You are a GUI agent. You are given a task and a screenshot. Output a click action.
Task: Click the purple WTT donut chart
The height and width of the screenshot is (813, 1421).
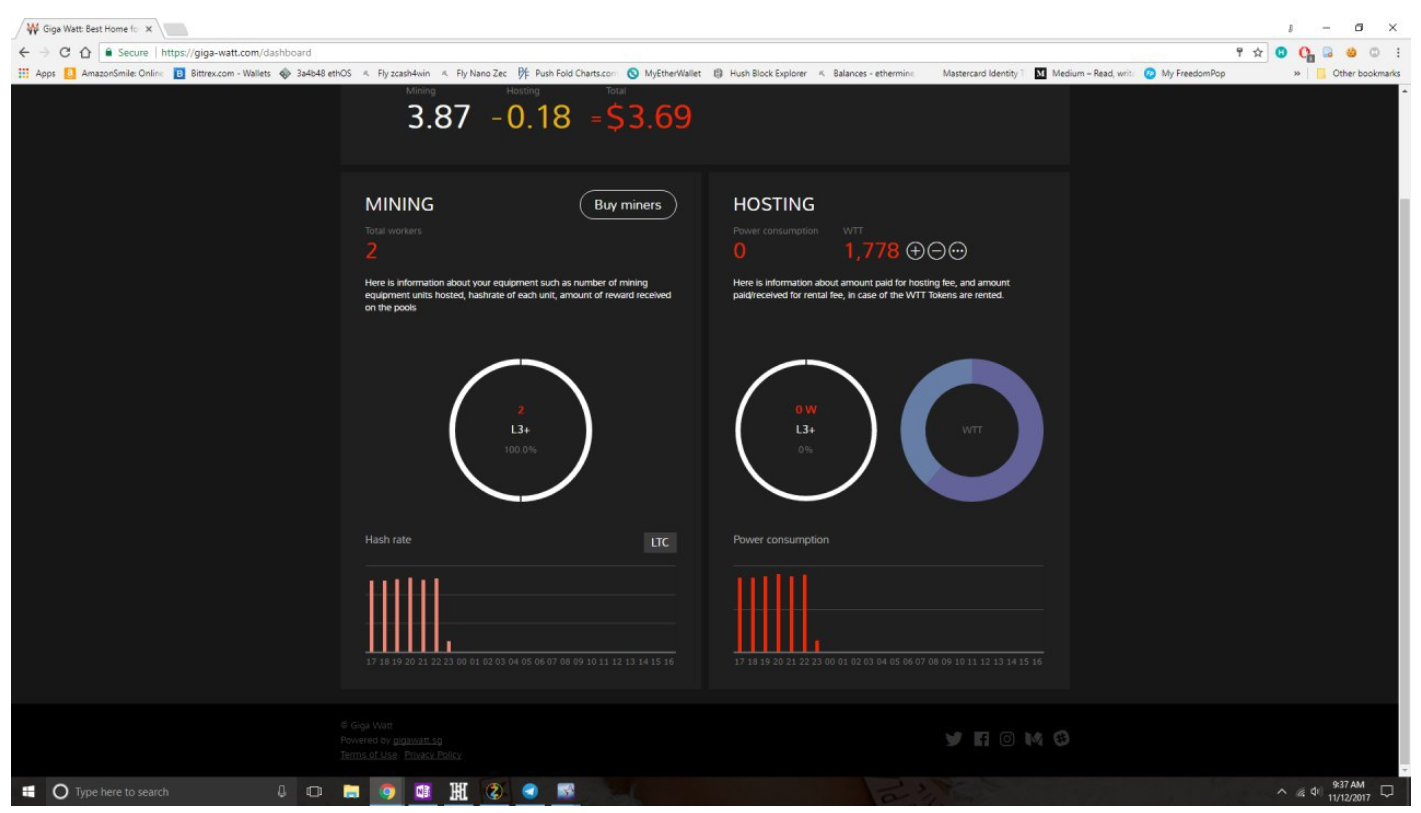pyautogui.click(x=972, y=430)
